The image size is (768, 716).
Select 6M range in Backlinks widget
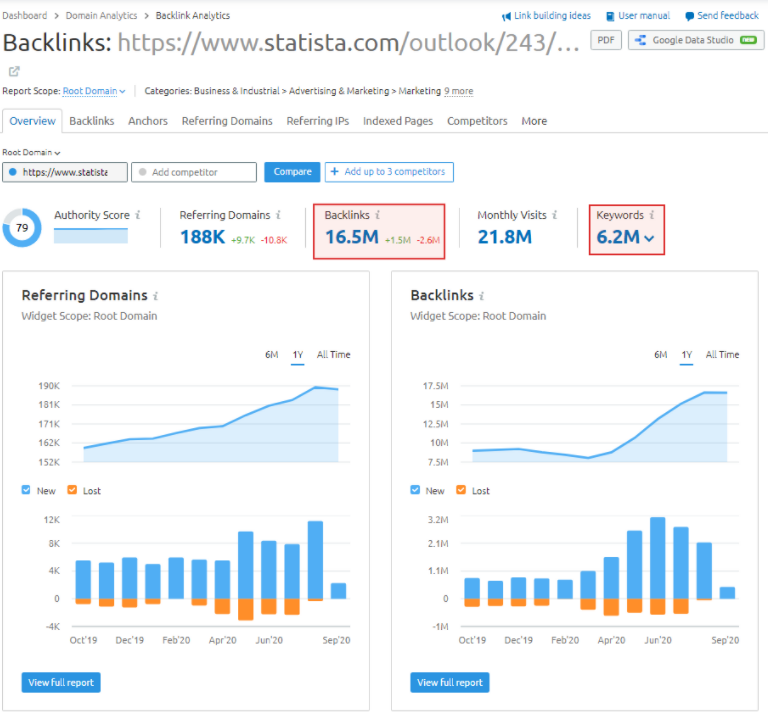coord(660,355)
